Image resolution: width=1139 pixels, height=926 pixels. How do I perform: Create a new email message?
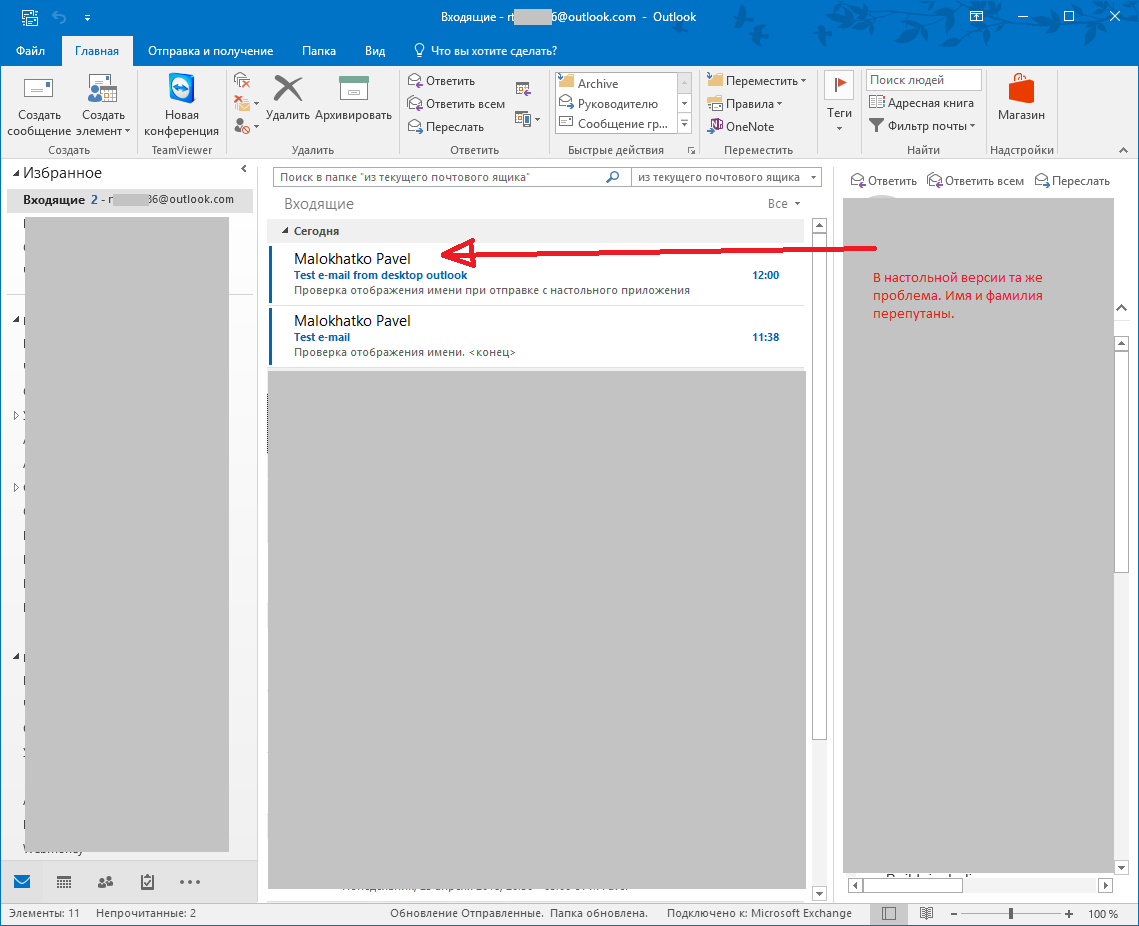click(x=38, y=106)
